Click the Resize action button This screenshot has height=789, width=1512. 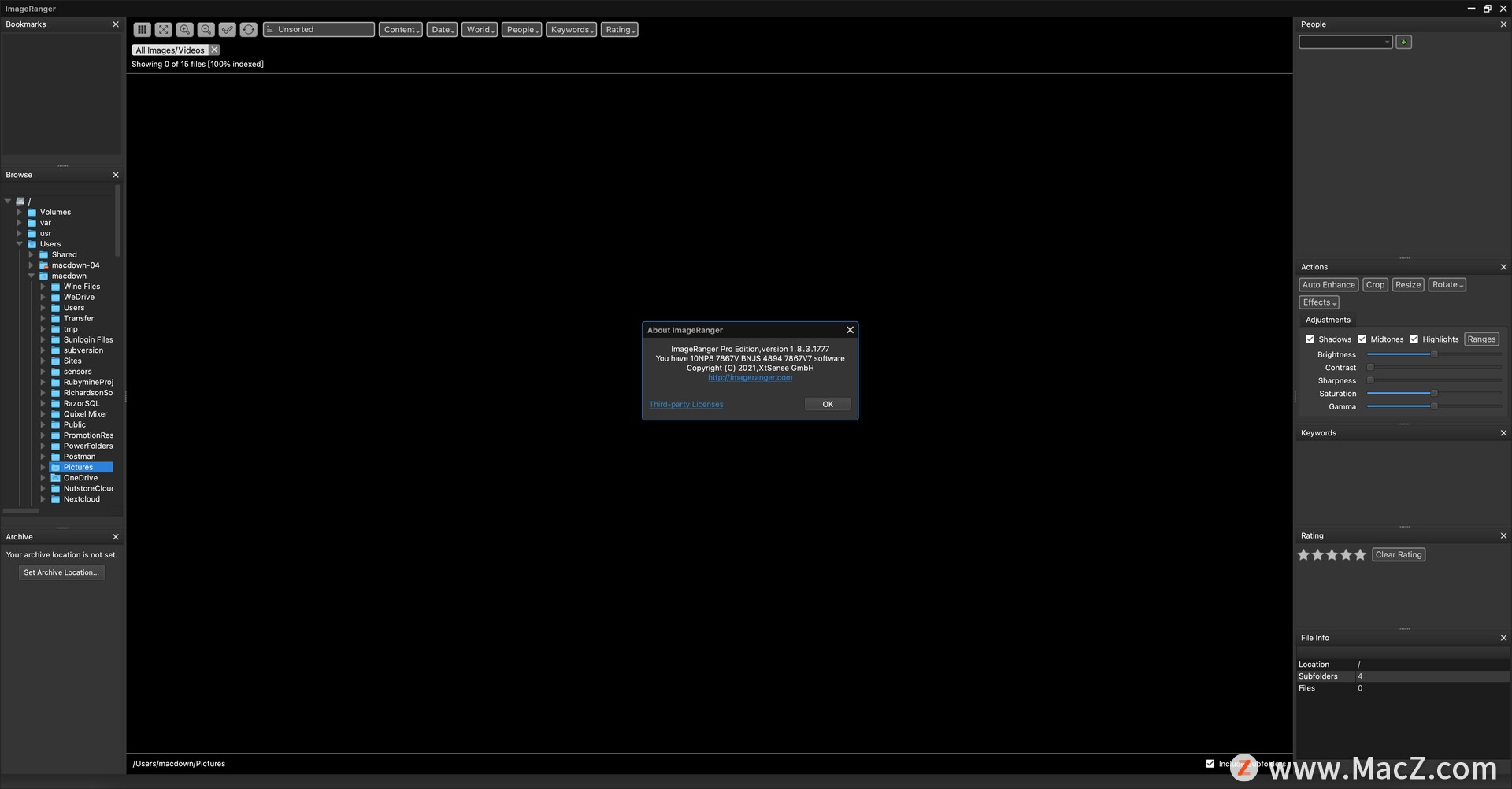point(1408,285)
